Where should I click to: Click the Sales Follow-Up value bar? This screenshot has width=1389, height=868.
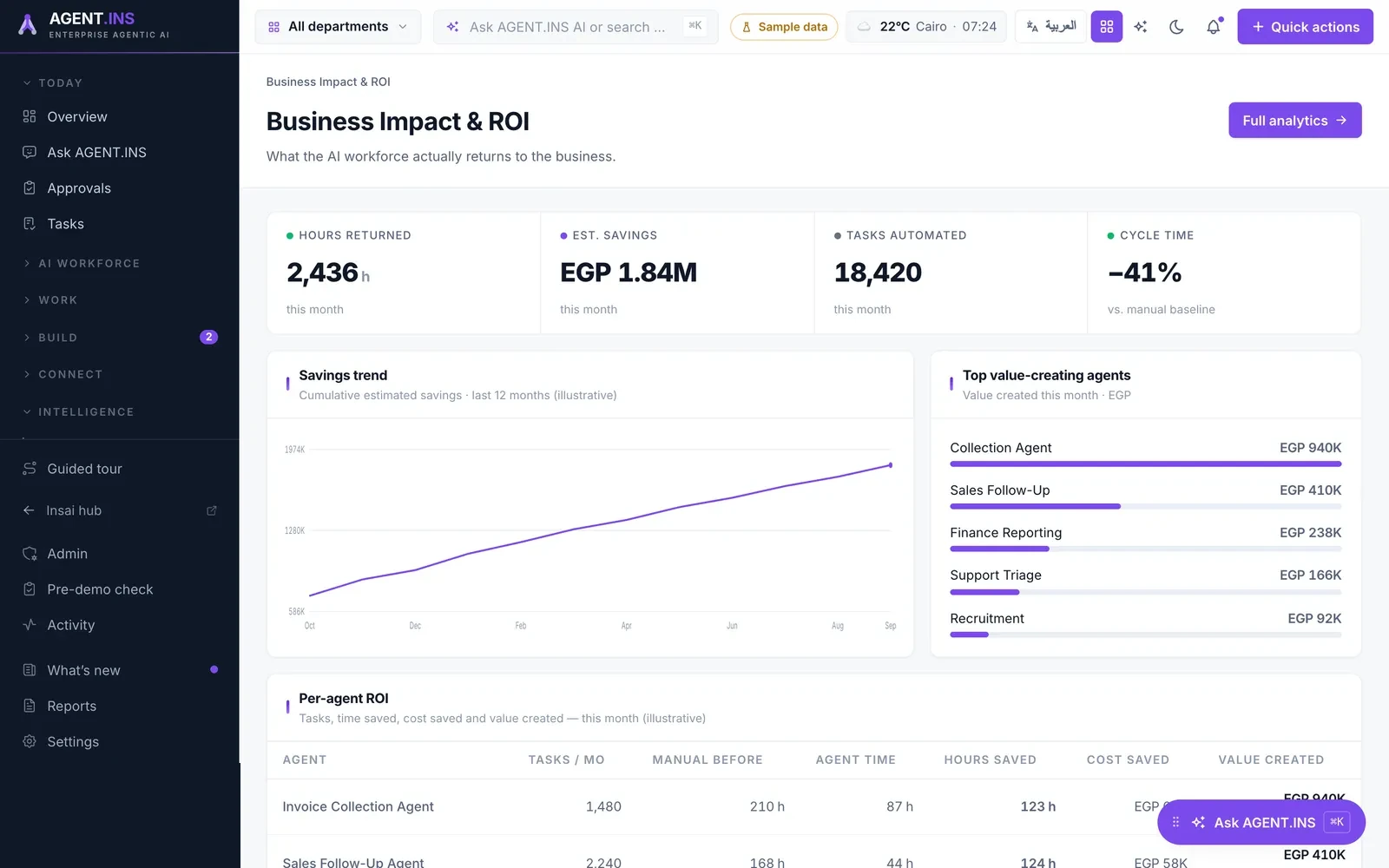[x=1146, y=506]
